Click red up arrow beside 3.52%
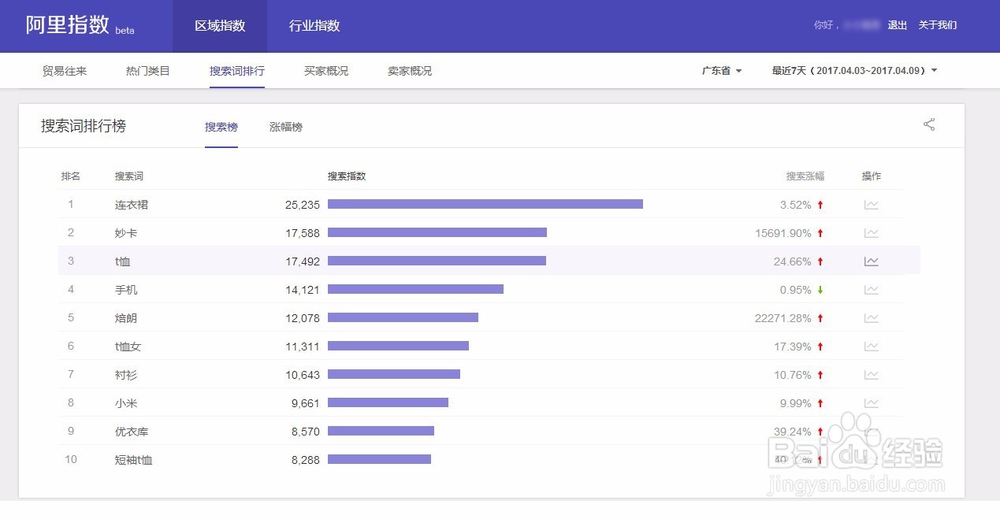Image resolution: width=1000 pixels, height=519 pixels. click(x=821, y=205)
